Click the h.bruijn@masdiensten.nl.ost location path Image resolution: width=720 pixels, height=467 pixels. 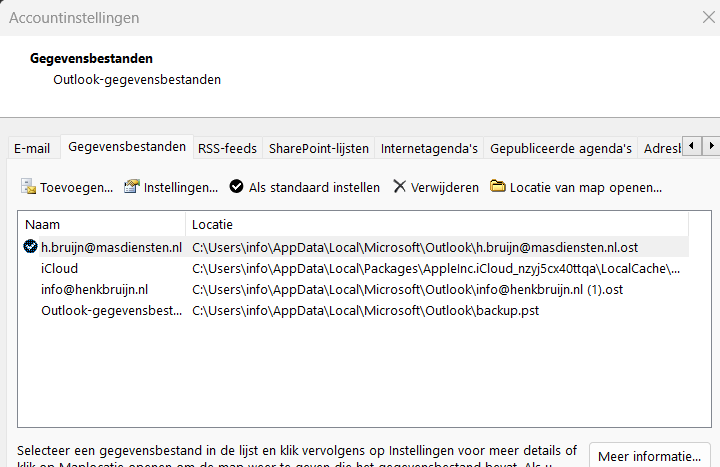415,248
